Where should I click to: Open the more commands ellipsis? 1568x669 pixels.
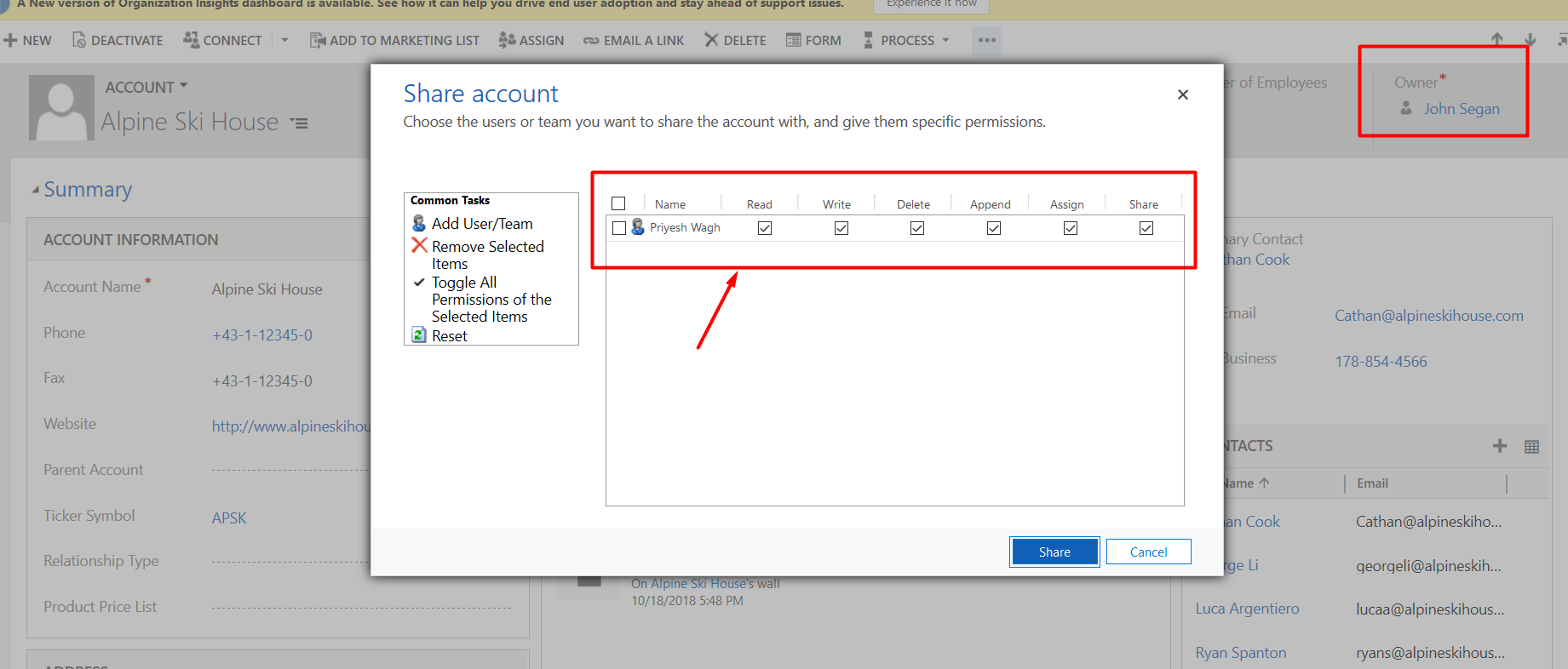tap(986, 40)
